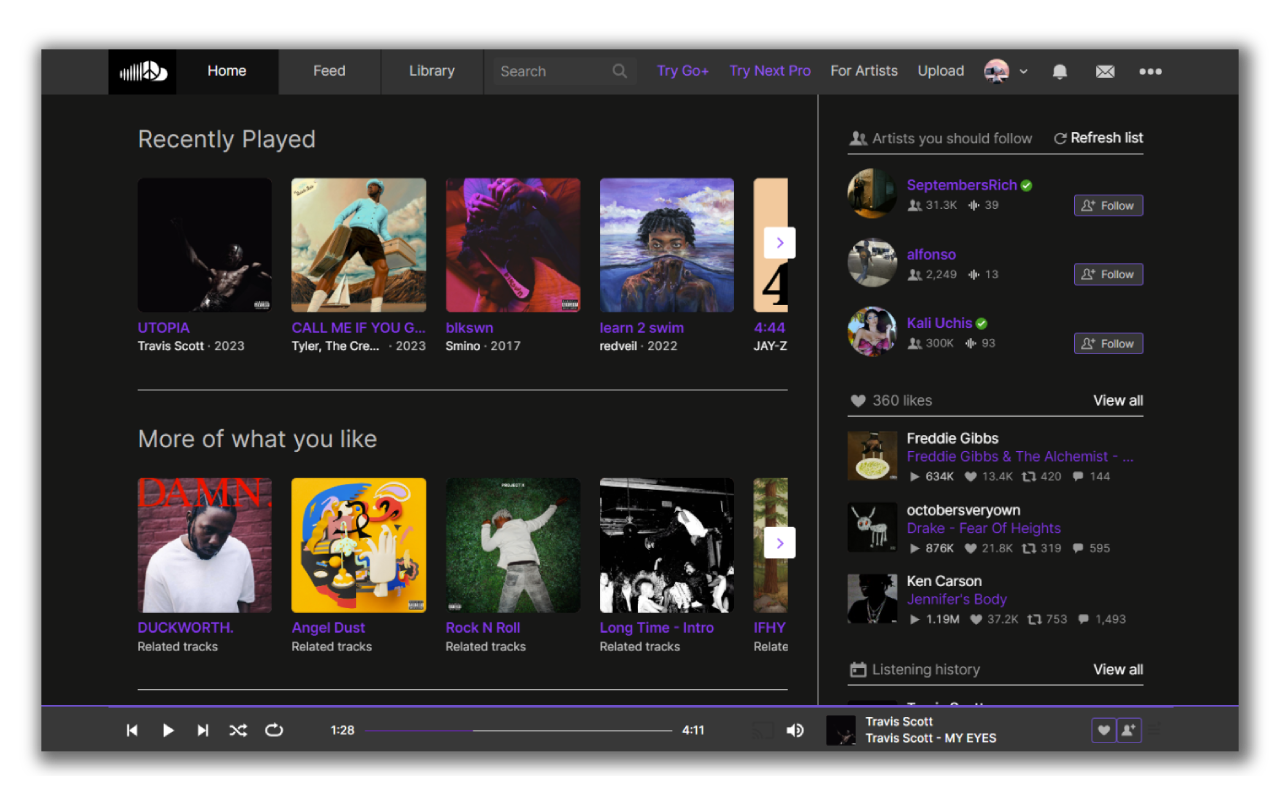Click SeptembersRich 31.3K followers count
Viewport: 1280px width, 800px height.
coord(932,205)
